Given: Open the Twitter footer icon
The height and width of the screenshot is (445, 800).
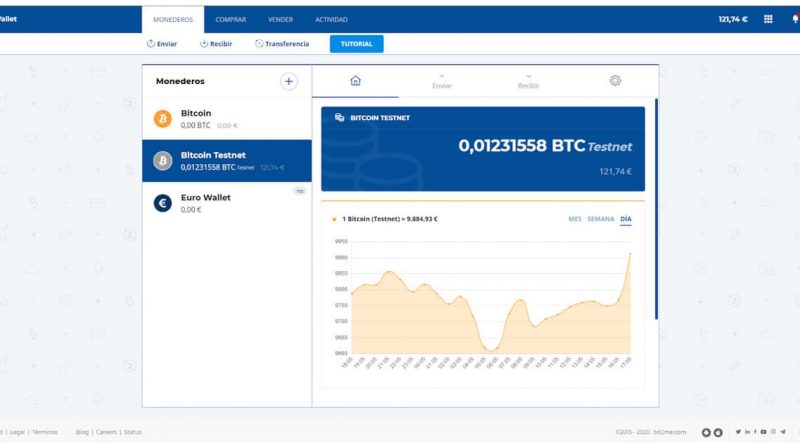Looking at the screenshot, I should click(738, 432).
